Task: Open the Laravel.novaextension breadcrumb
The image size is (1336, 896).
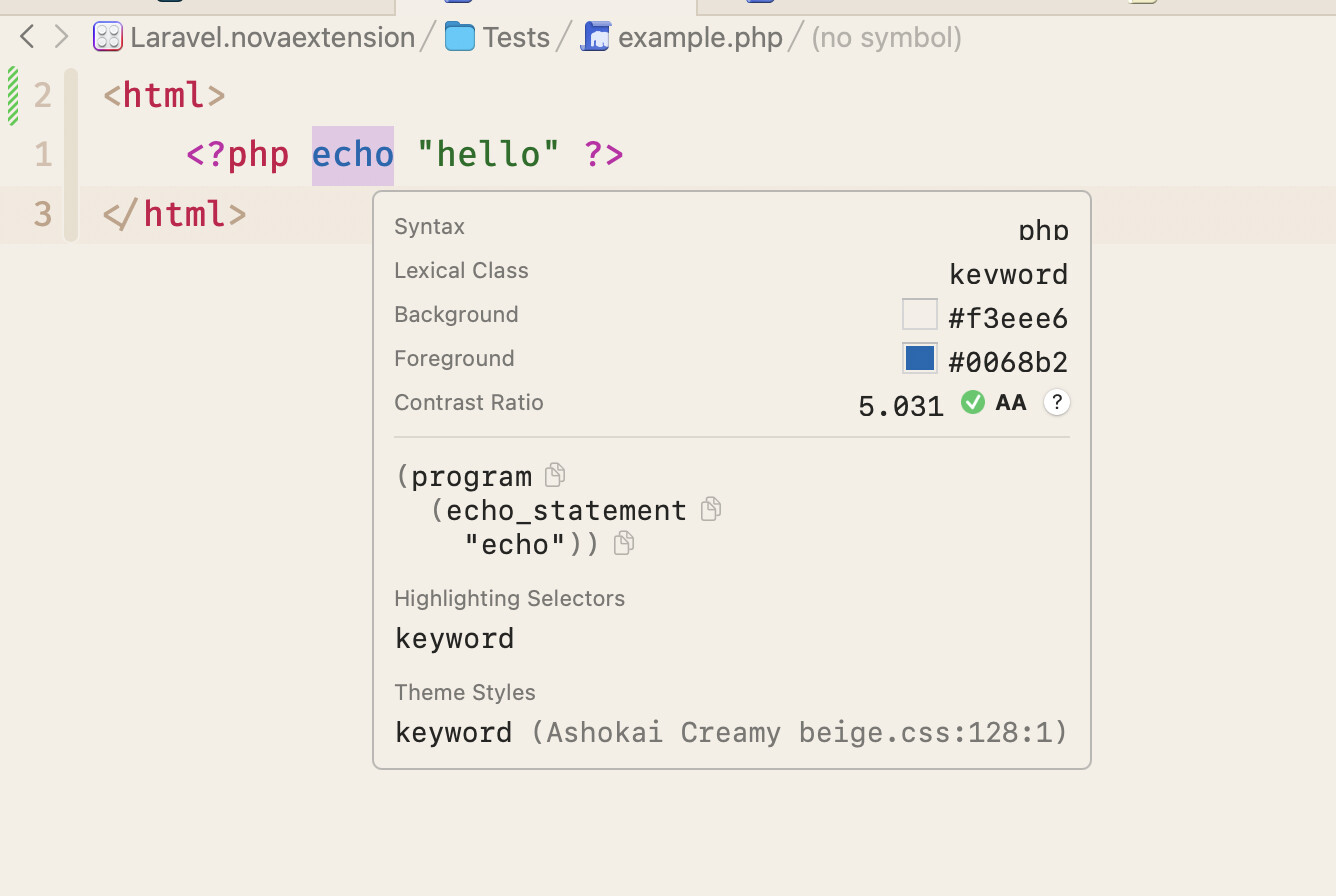Action: point(272,38)
